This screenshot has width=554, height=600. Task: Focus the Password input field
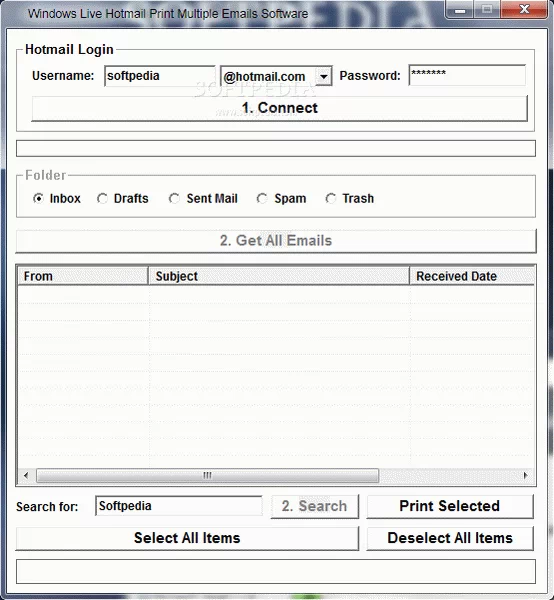[x=467, y=75]
